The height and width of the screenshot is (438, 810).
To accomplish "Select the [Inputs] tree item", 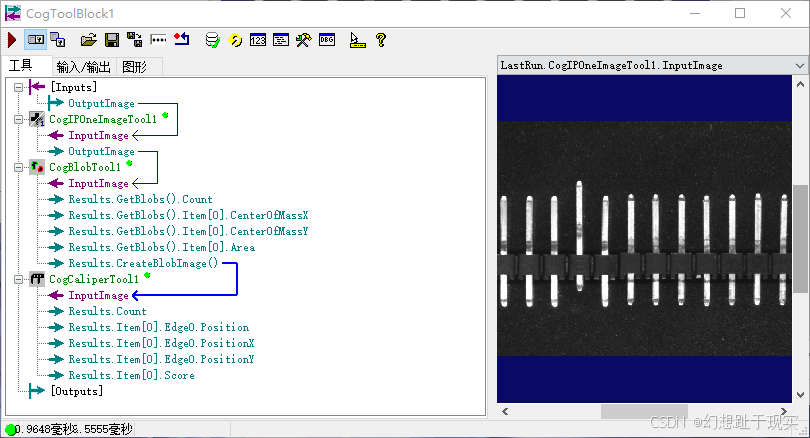I will click(73, 87).
